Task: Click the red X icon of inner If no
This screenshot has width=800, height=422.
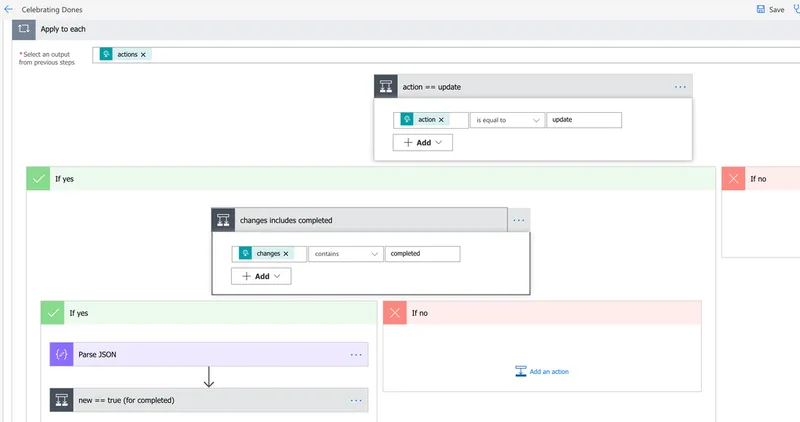Action: coord(395,313)
